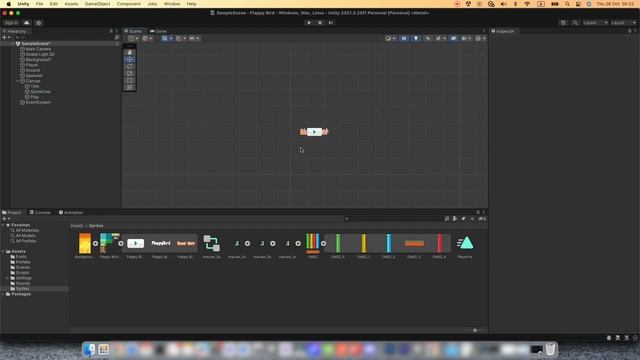Select the PlayerFly asset thumbnail
The height and width of the screenshot is (360, 640).
(465, 243)
